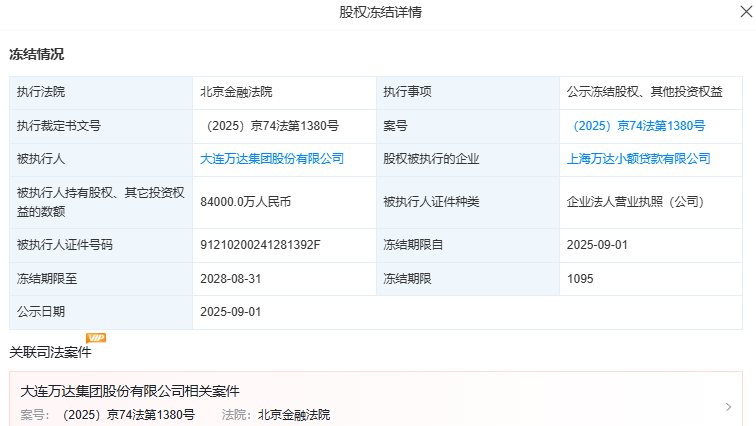Select the 执行事项 label cell
The width and height of the screenshot is (756, 426).
coord(468,92)
